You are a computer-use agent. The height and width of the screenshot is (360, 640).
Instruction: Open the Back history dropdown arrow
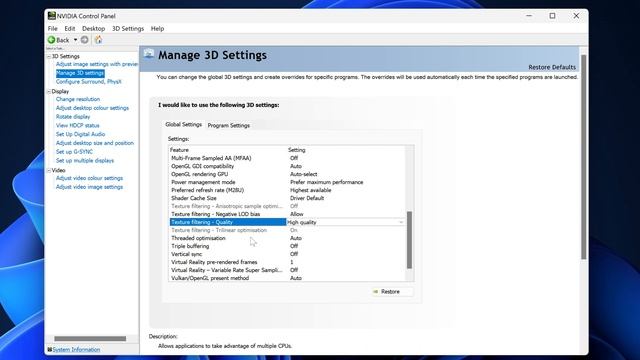pos(76,40)
